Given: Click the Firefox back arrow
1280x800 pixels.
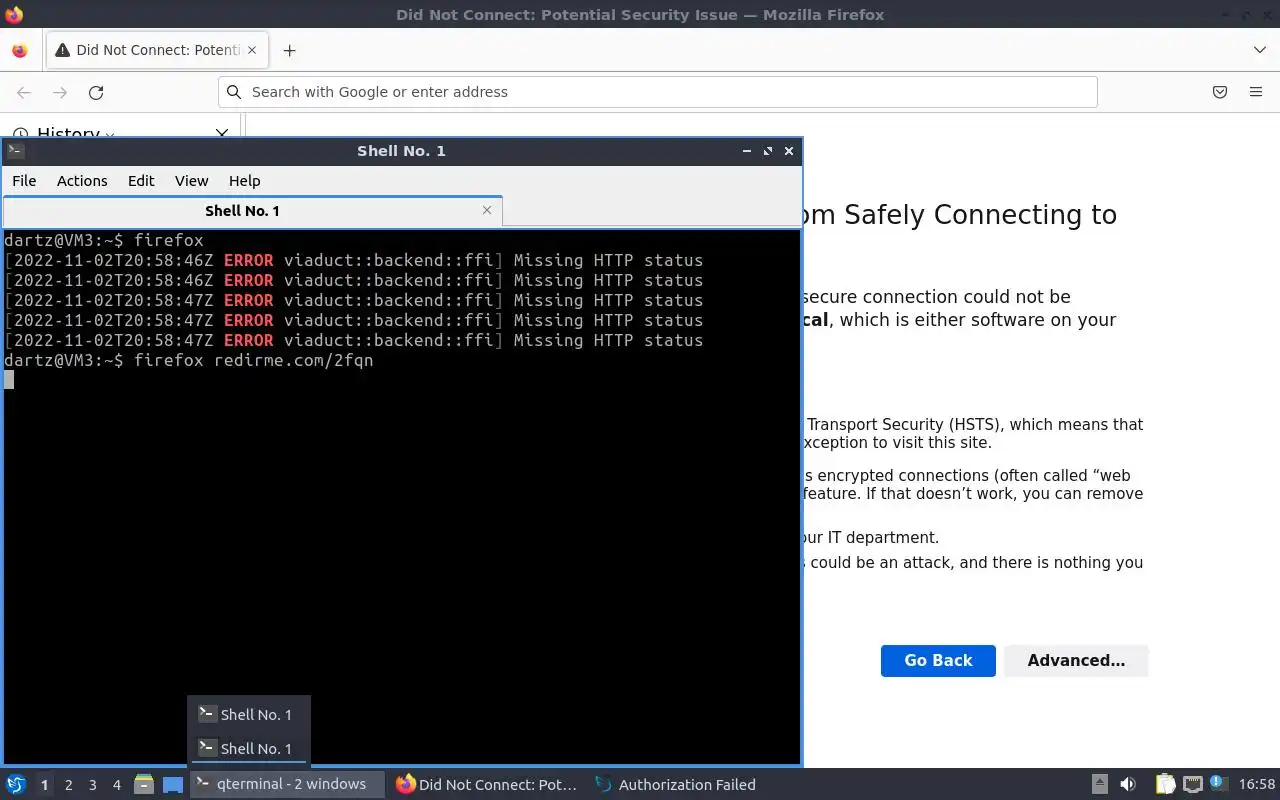Looking at the screenshot, I should [x=24, y=92].
